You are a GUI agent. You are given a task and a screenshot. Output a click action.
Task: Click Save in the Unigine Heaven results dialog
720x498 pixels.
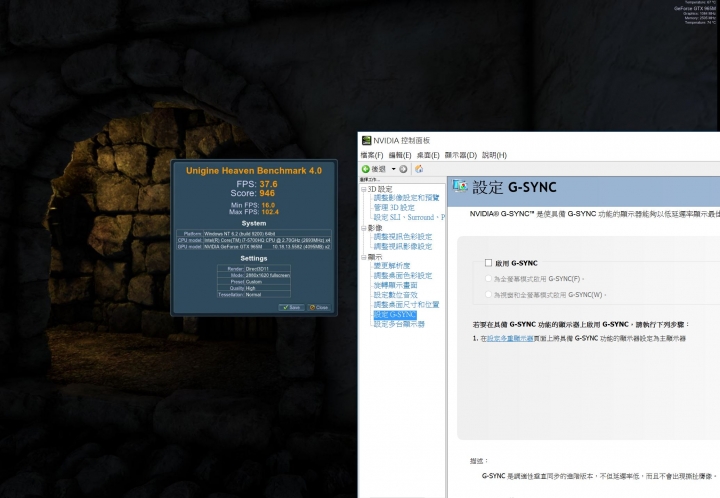click(x=291, y=308)
